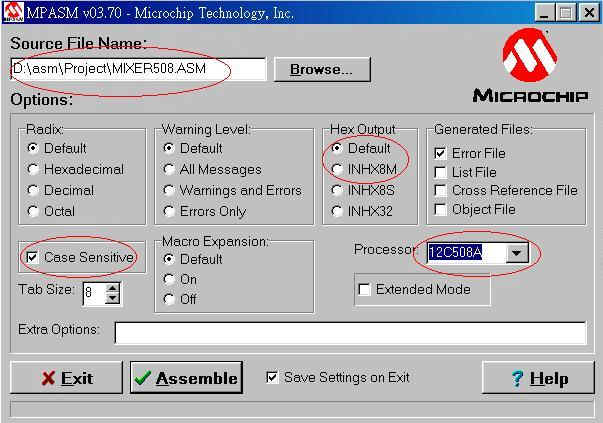Decrease Tab Size with down arrow
Viewport: 603px width, 423px height.
pyautogui.click(x=112, y=298)
